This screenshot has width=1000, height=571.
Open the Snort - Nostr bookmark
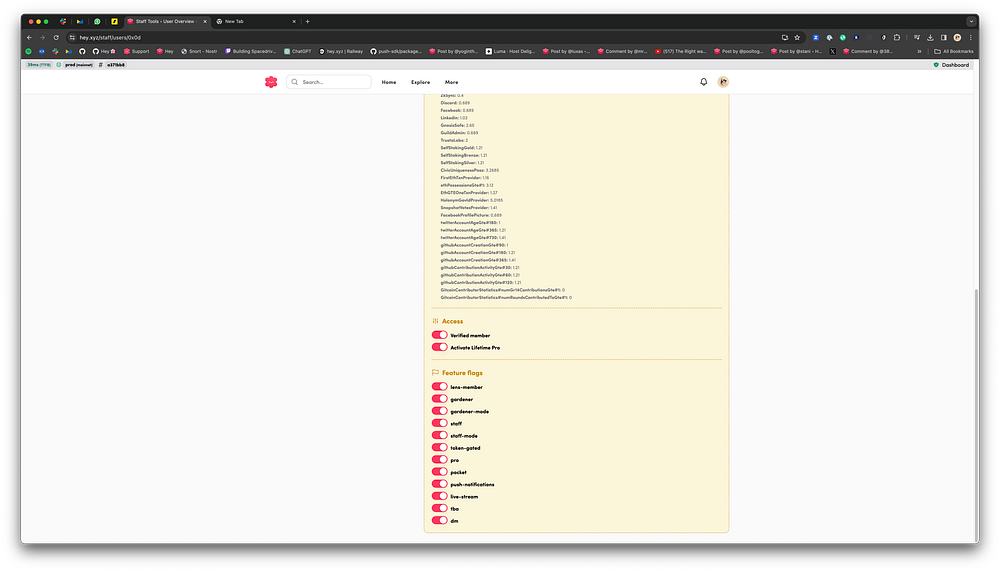(x=200, y=51)
